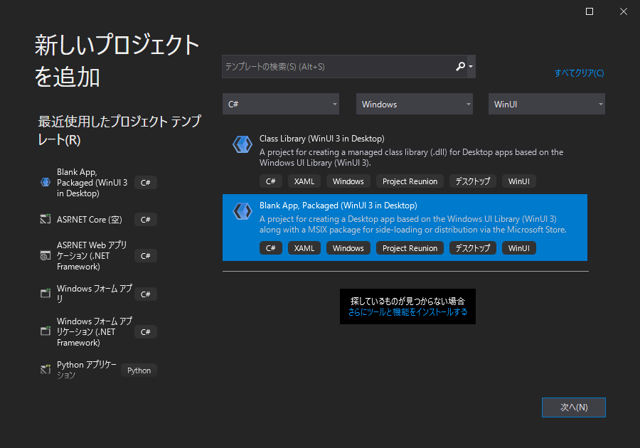
Task: Click C# tag under Blank App template
Action: pyautogui.click(x=271, y=248)
